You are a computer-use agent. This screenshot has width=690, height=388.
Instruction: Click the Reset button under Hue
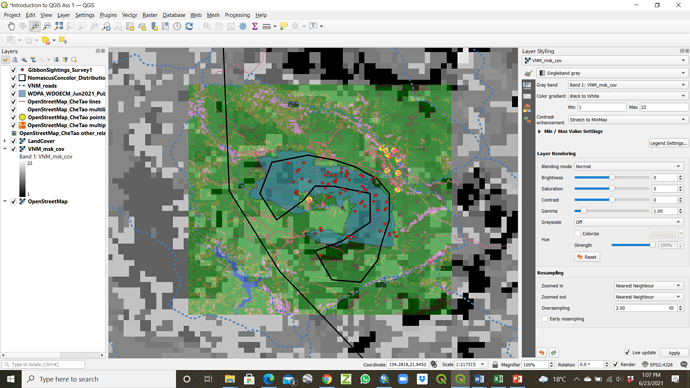[x=587, y=257]
